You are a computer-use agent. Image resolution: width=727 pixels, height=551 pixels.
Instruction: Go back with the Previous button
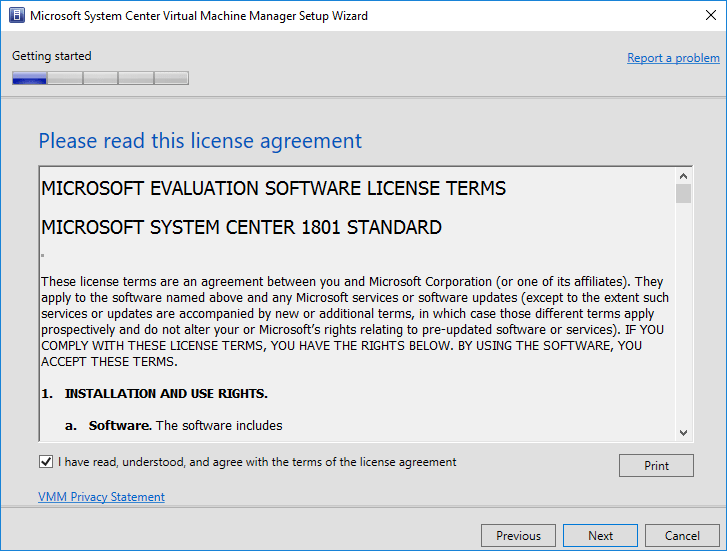(x=518, y=536)
